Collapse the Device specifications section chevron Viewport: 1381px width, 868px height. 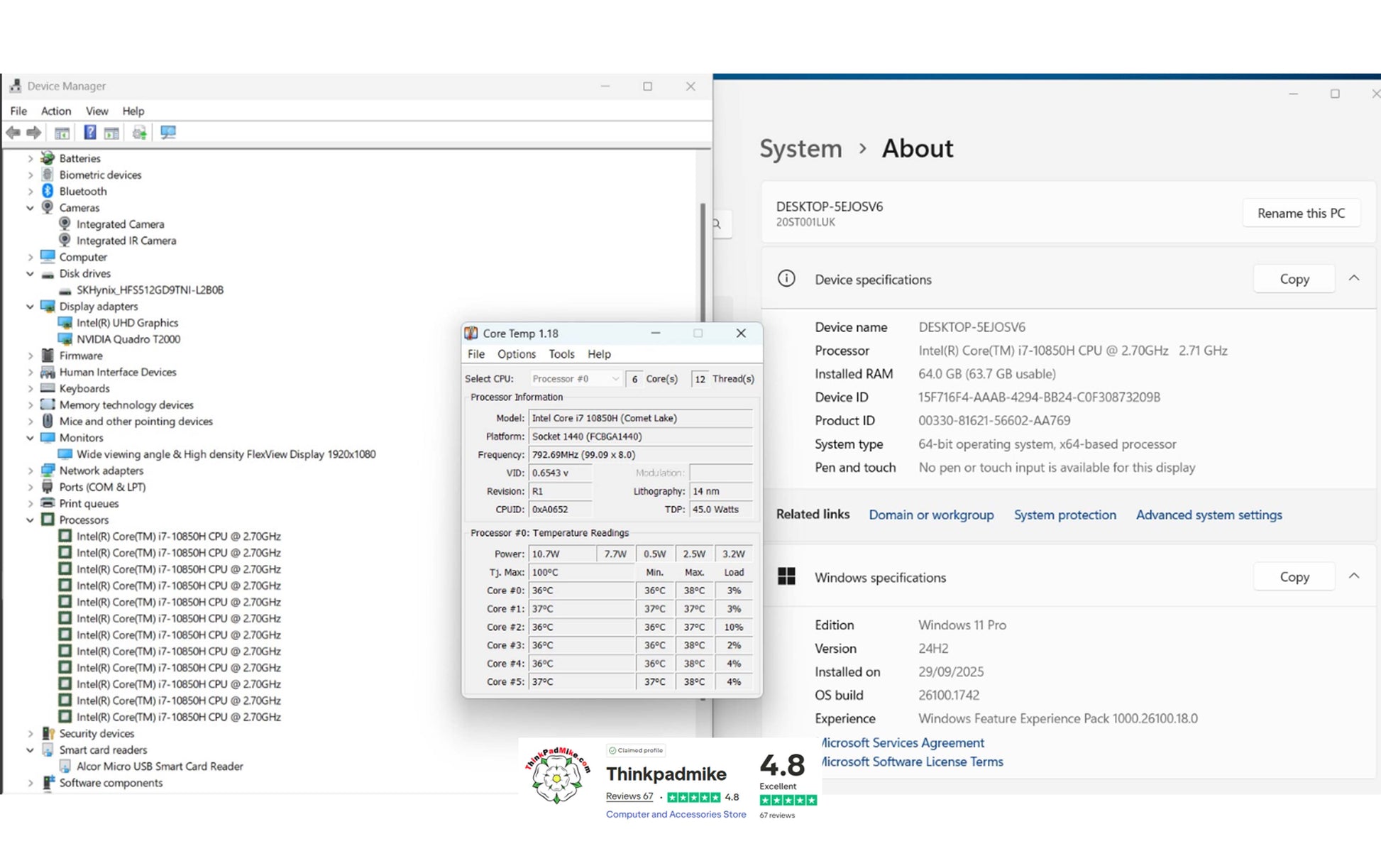click(1353, 278)
